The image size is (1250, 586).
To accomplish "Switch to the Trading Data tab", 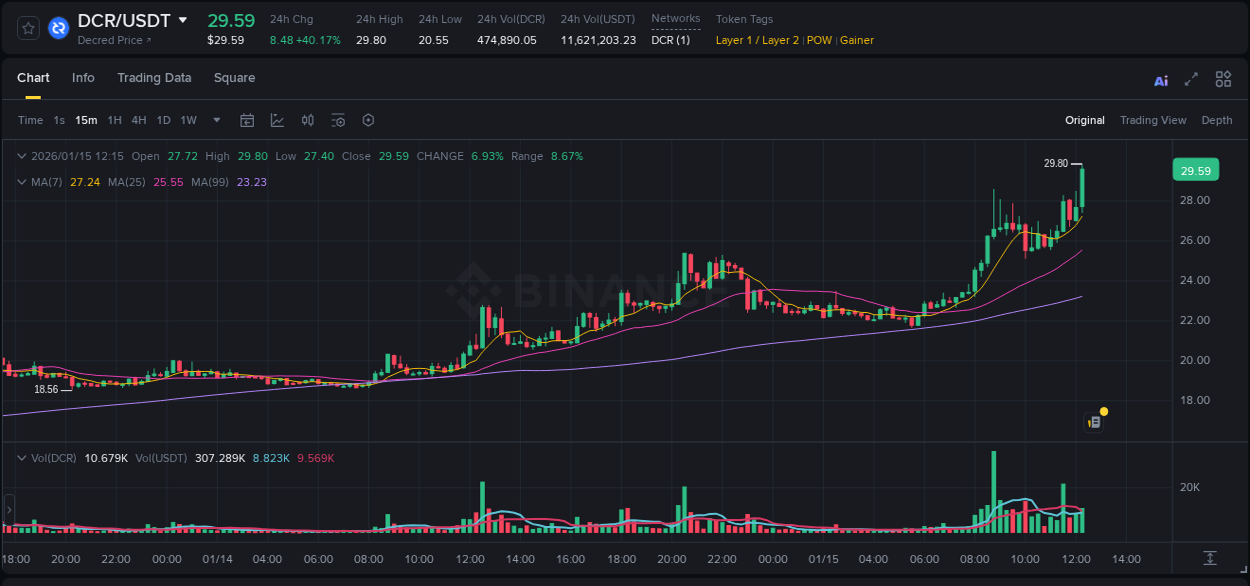I will pyautogui.click(x=154, y=78).
